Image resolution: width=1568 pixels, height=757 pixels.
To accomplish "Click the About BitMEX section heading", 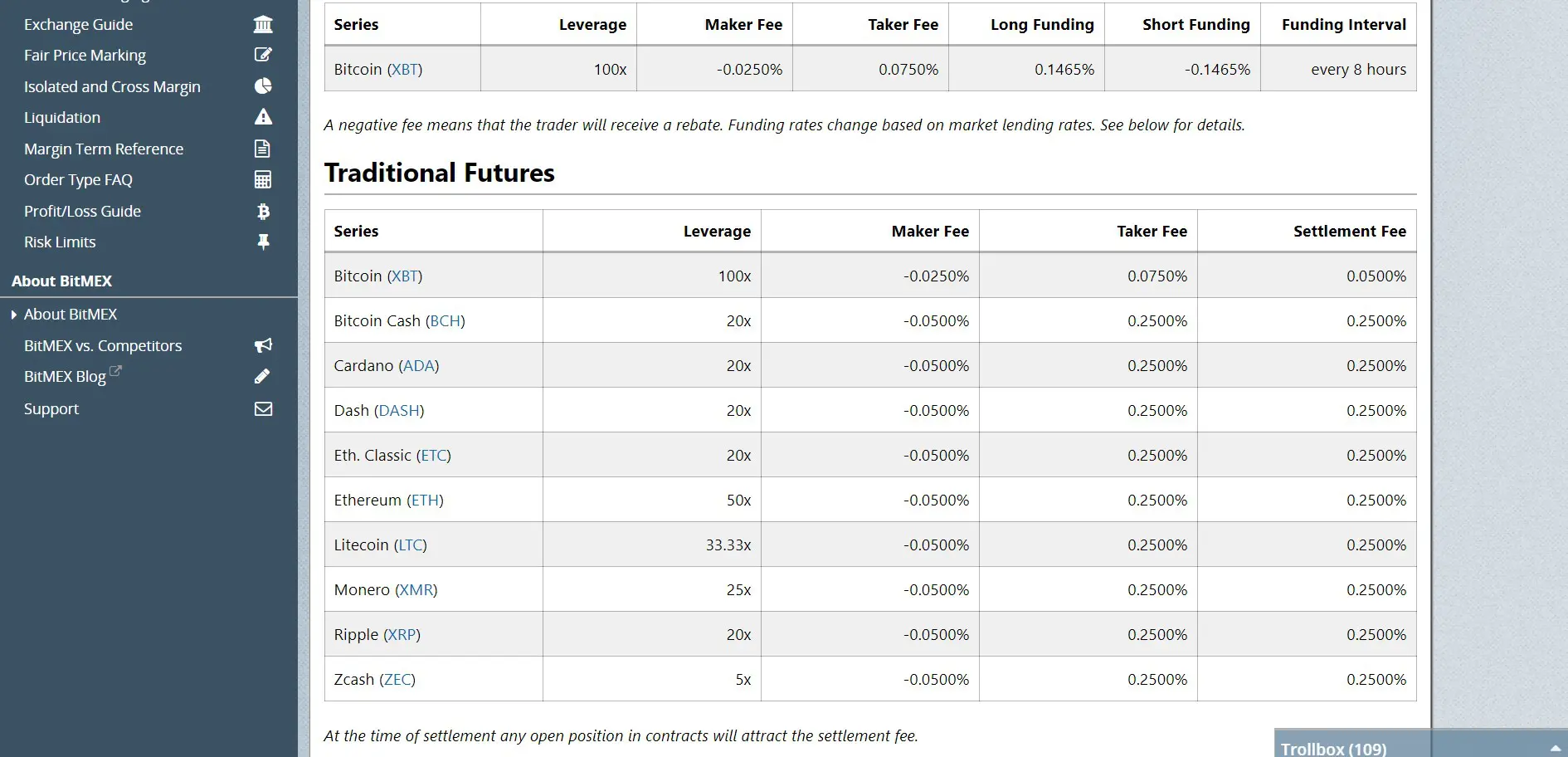I will click(x=61, y=281).
